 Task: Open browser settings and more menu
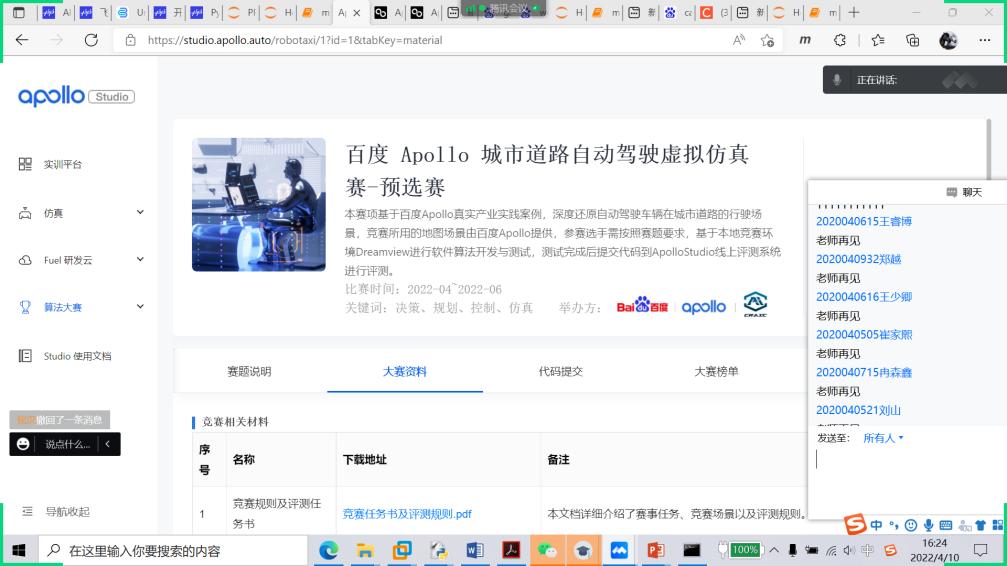[x=985, y=40]
